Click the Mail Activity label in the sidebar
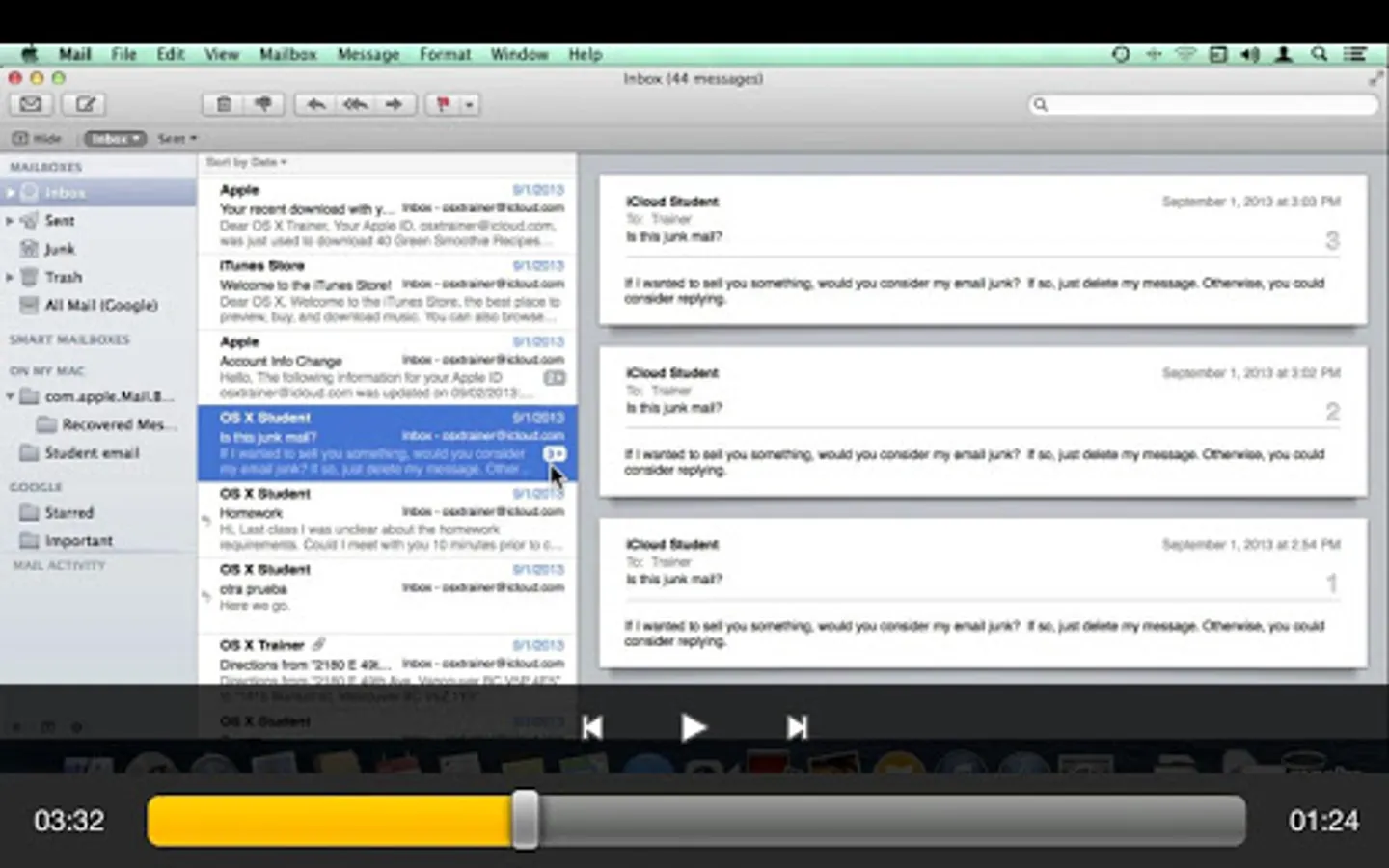This screenshot has width=1389, height=868. 59,566
